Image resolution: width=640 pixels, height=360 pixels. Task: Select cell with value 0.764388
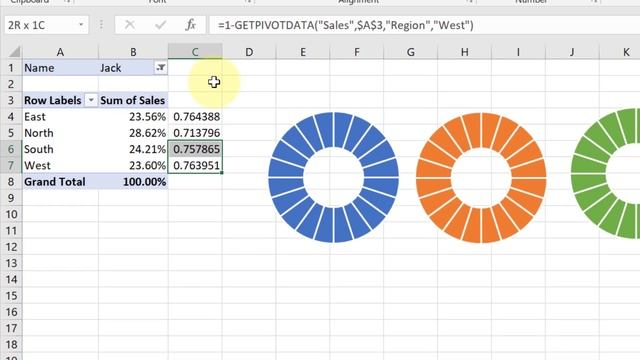tap(195, 117)
